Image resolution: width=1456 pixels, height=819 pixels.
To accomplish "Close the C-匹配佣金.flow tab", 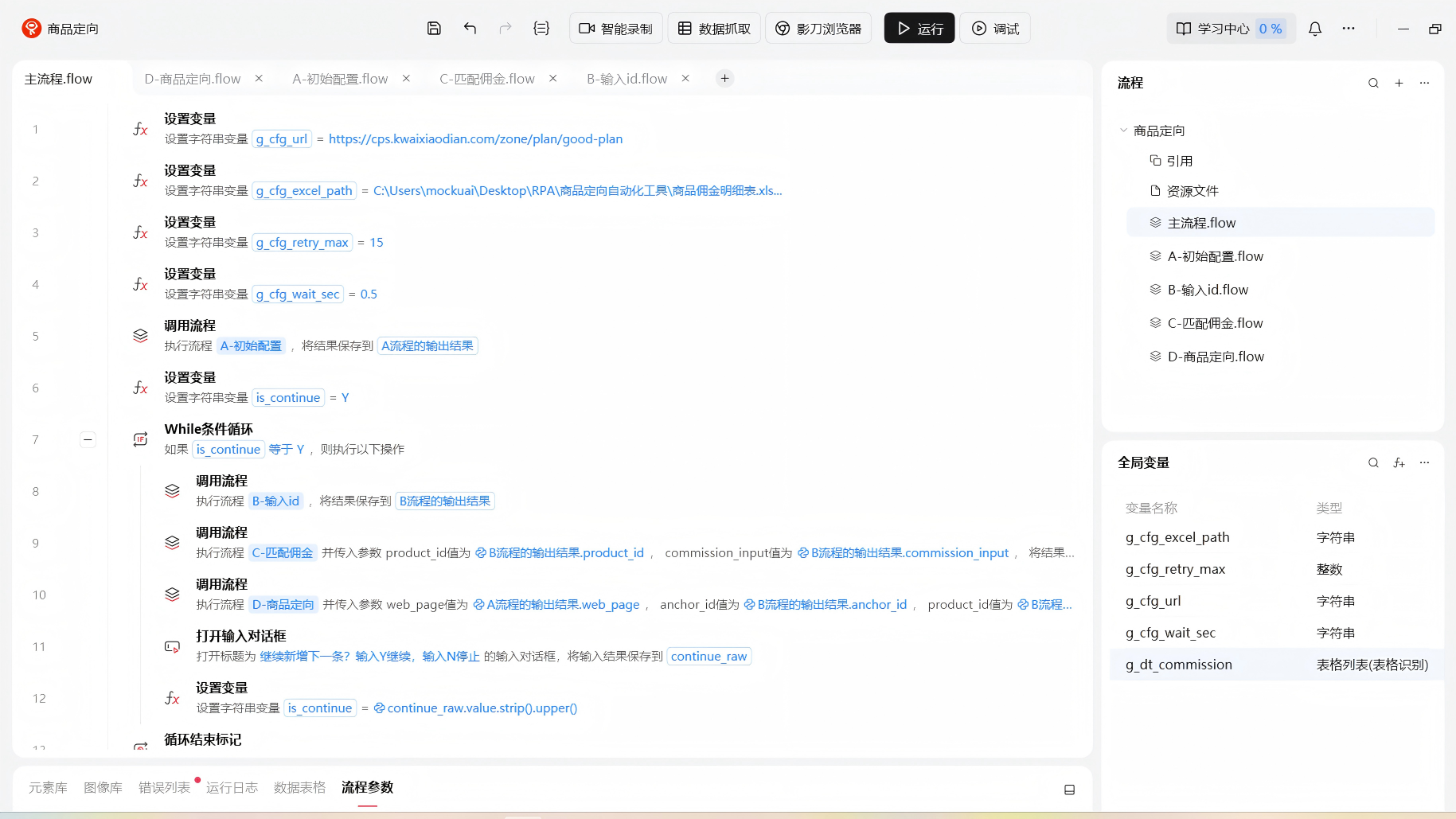I will coord(552,78).
